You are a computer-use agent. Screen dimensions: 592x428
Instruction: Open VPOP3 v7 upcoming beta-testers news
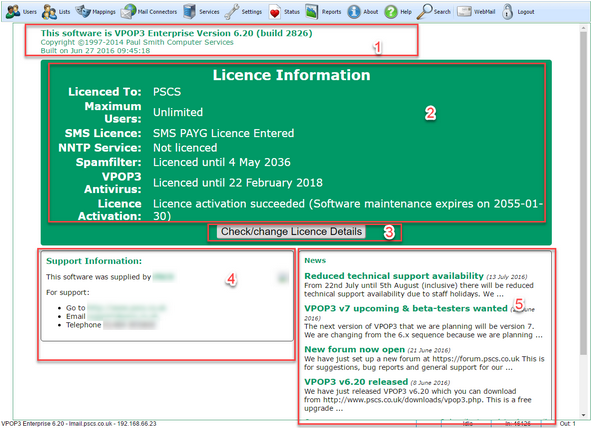coord(406,308)
